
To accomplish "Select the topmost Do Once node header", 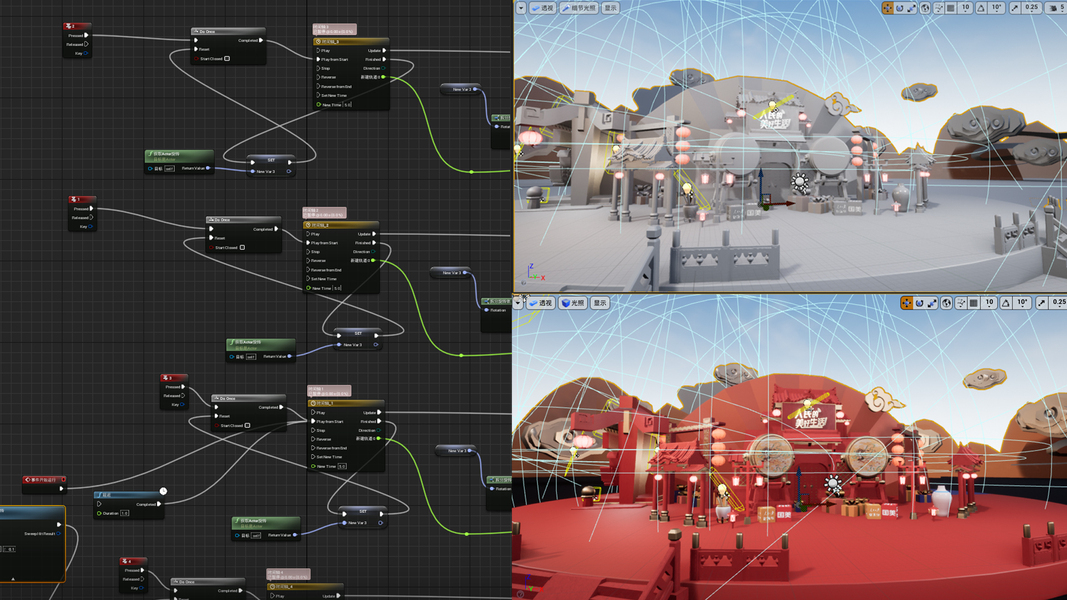I will tap(227, 31).
